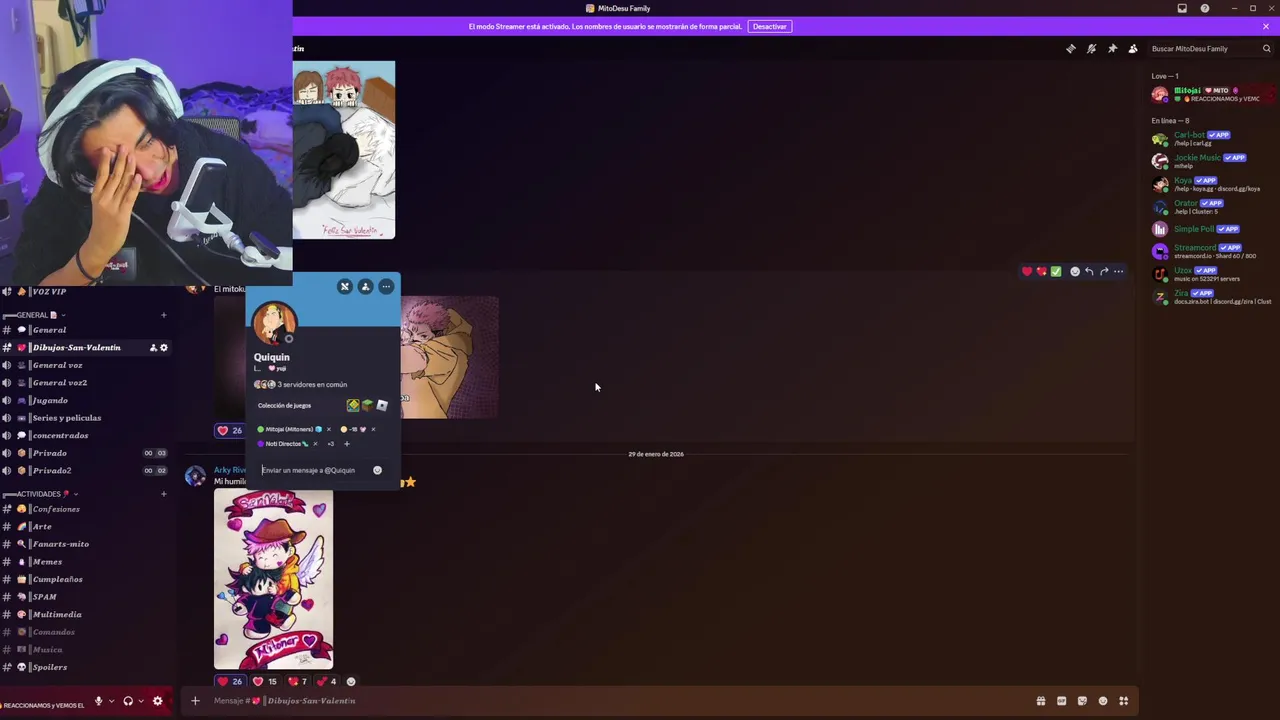The width and height of the screenshot is (1280, 720).
Task: Open emoji picker in main message bar
Action: 1103,701
